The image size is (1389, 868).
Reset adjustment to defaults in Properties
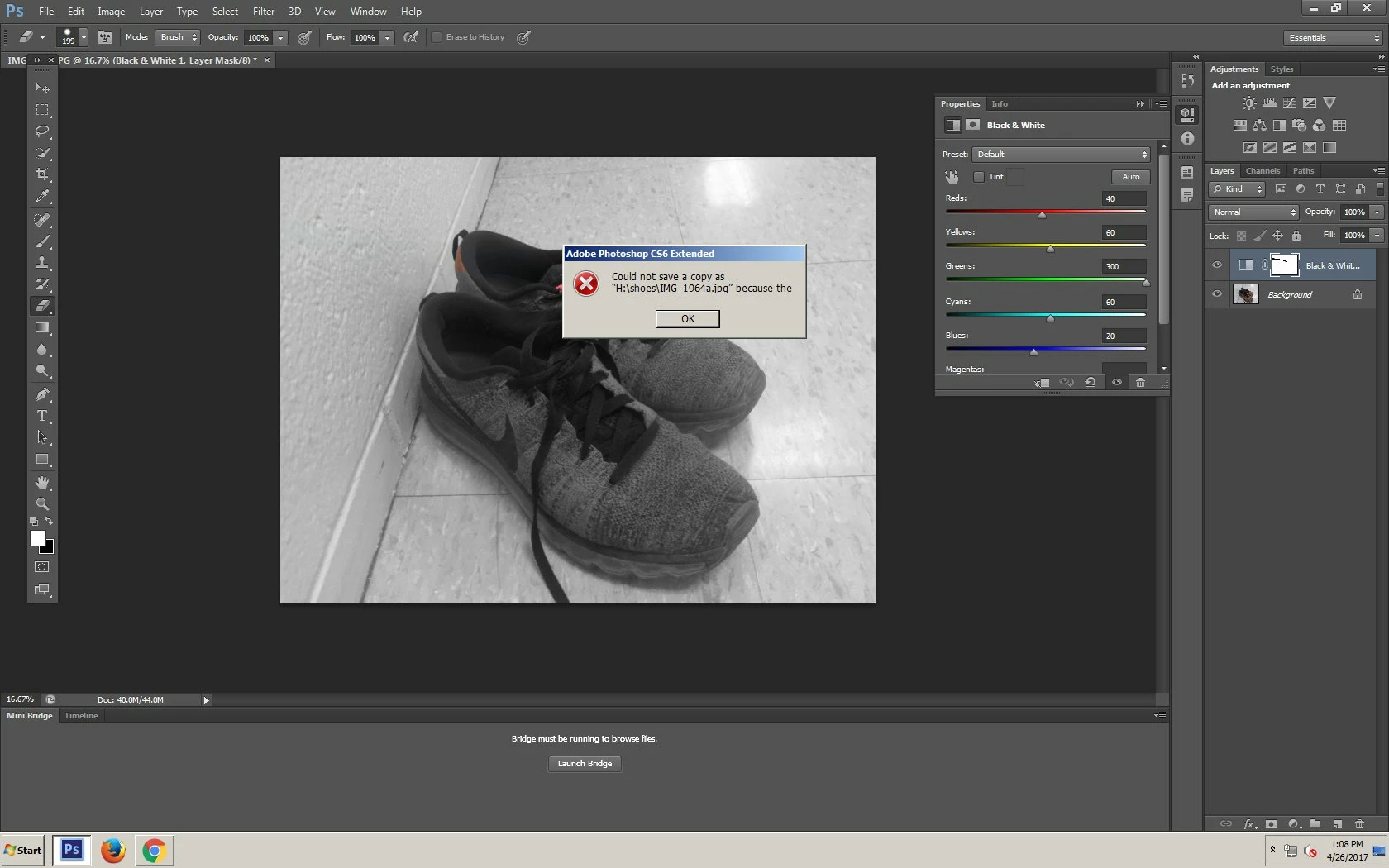(1091, 383)
